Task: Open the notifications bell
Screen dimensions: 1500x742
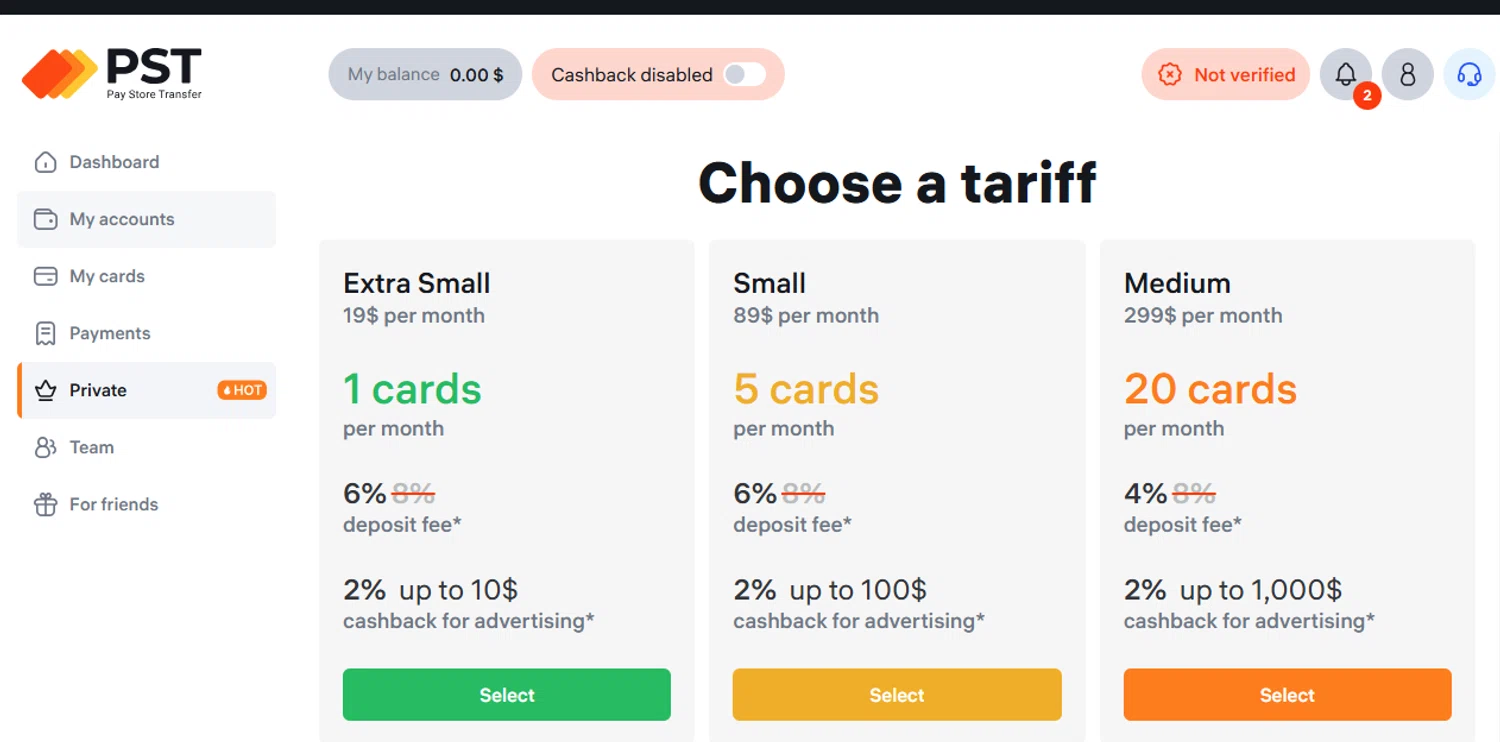Action: pos(1345,74)
